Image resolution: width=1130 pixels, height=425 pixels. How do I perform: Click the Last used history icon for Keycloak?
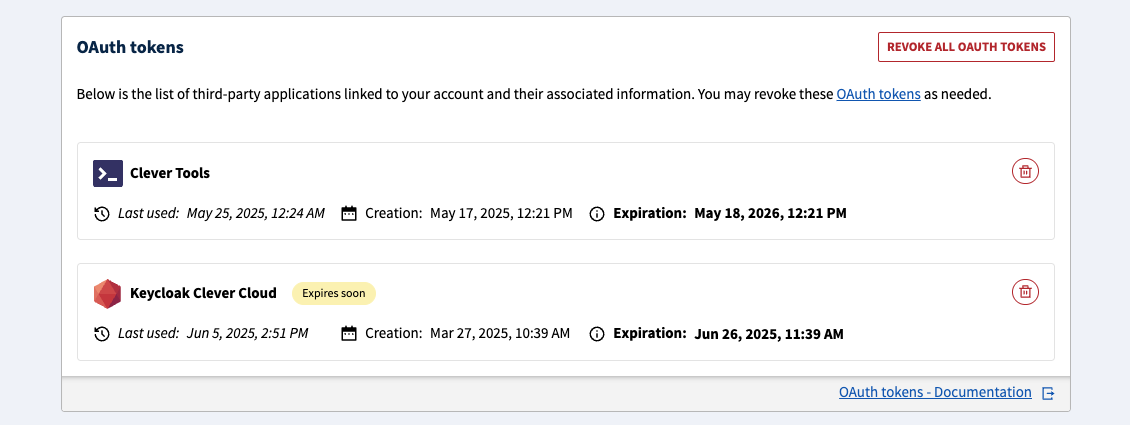[101, 334]
